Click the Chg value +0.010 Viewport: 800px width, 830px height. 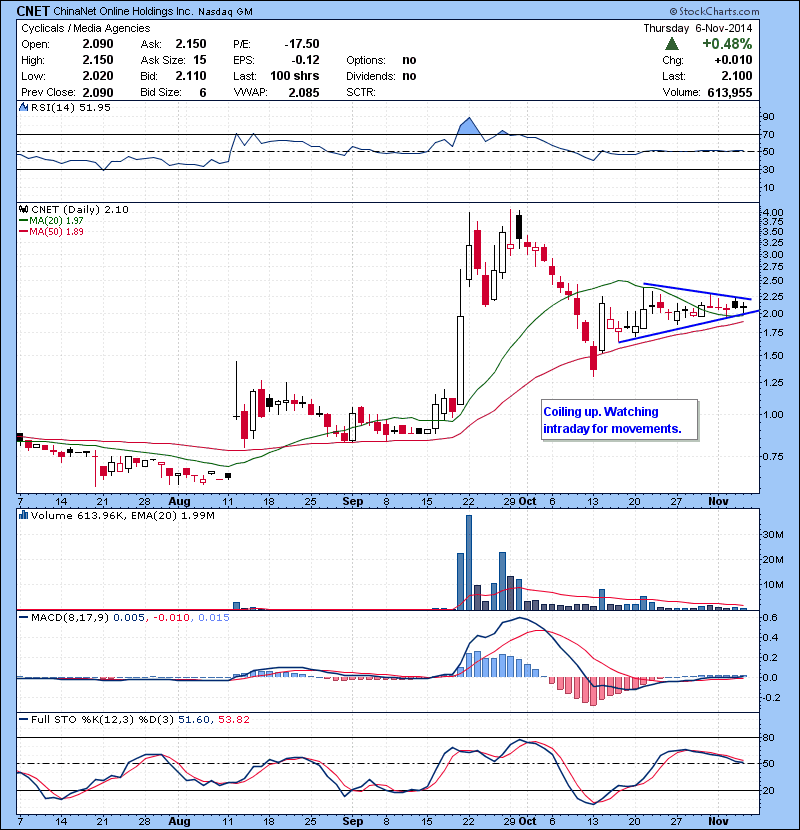click(x=733, y=60)
